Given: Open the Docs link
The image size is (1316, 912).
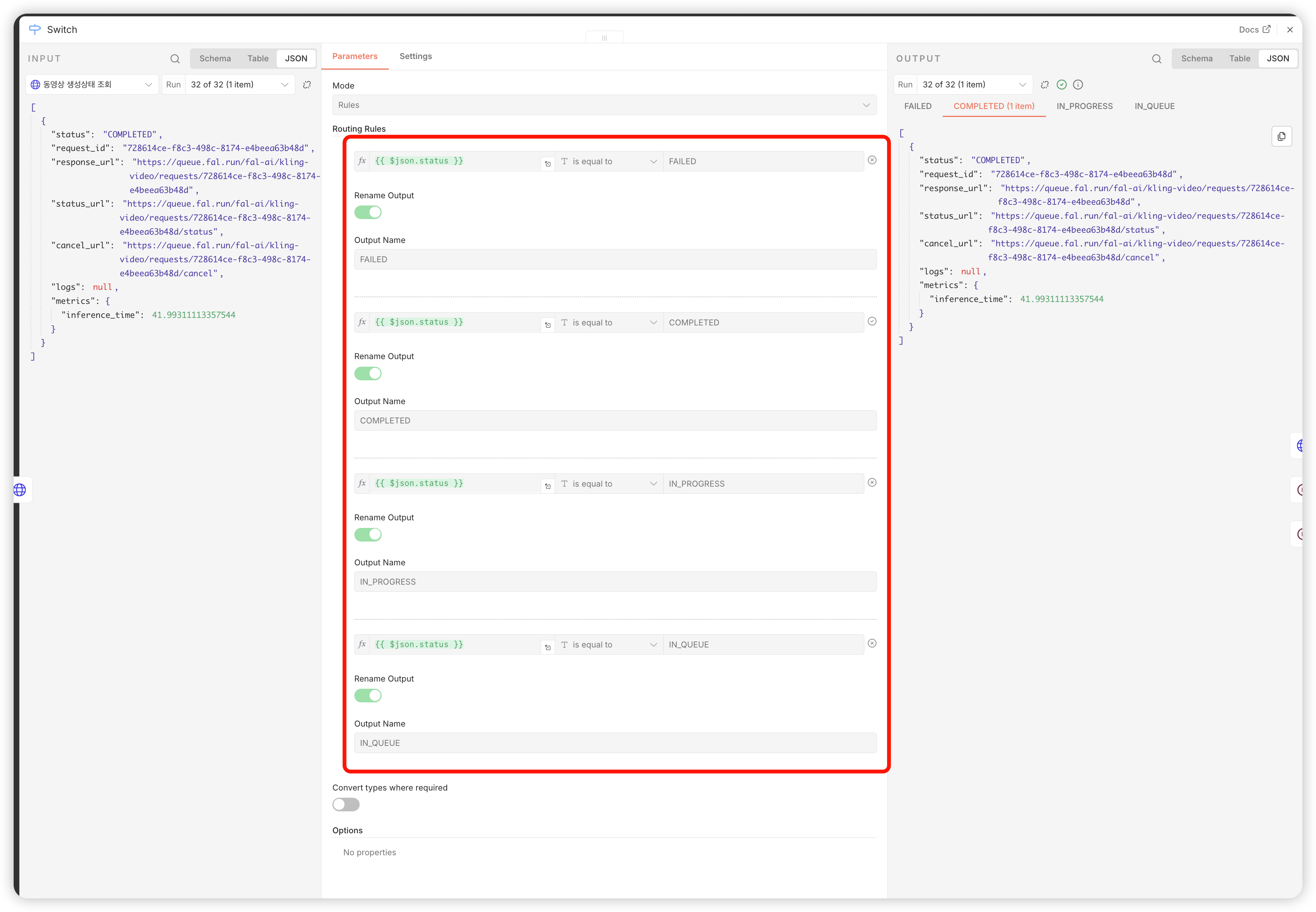Looking at the screenshot, I should tap(1254, 30).
